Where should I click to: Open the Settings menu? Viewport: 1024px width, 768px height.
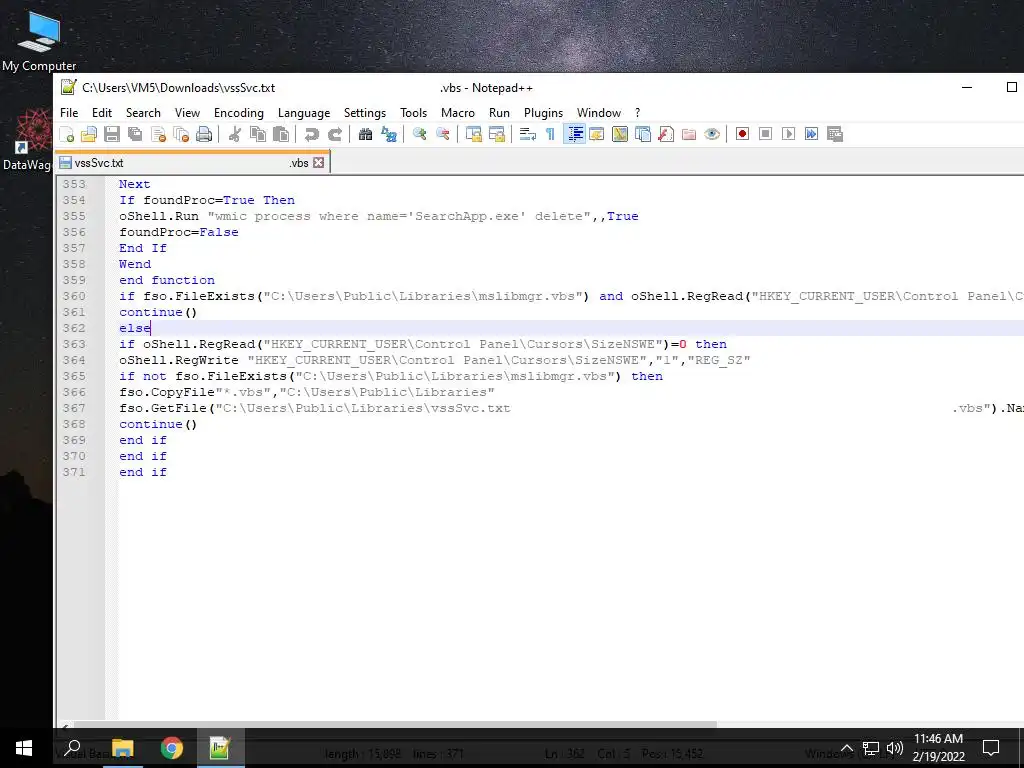pos(365,113)
